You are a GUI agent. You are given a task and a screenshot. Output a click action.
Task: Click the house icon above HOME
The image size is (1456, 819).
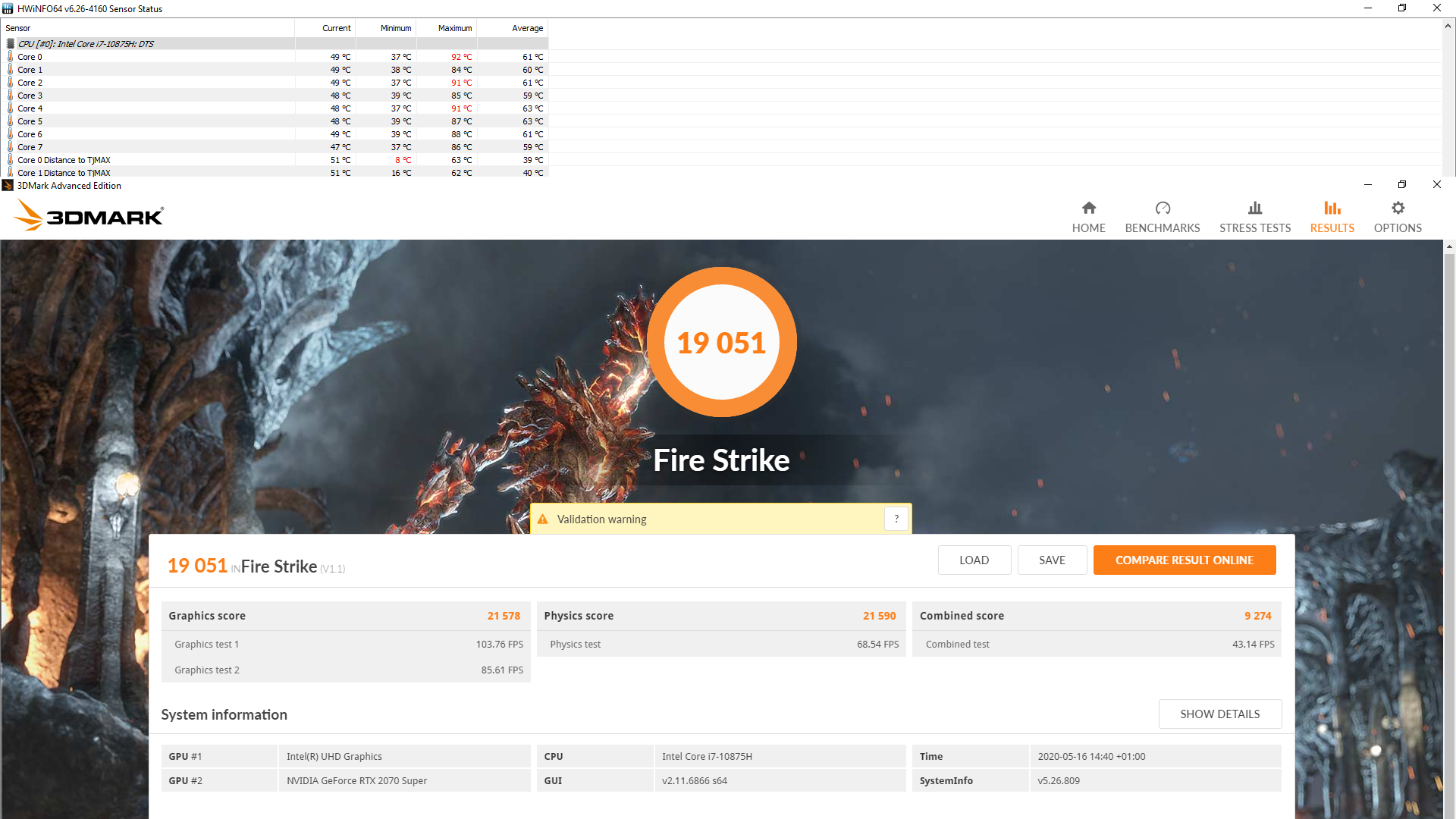pyautogui.click(x=1089, y=208)
